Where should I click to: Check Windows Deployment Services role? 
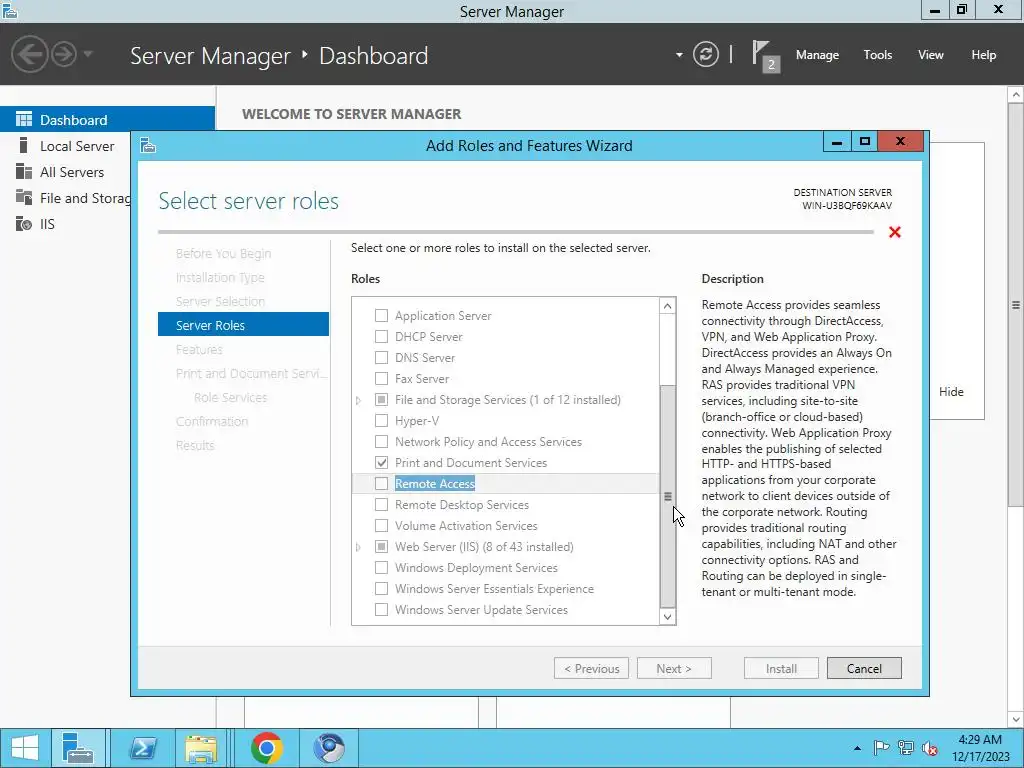point(381,568)
